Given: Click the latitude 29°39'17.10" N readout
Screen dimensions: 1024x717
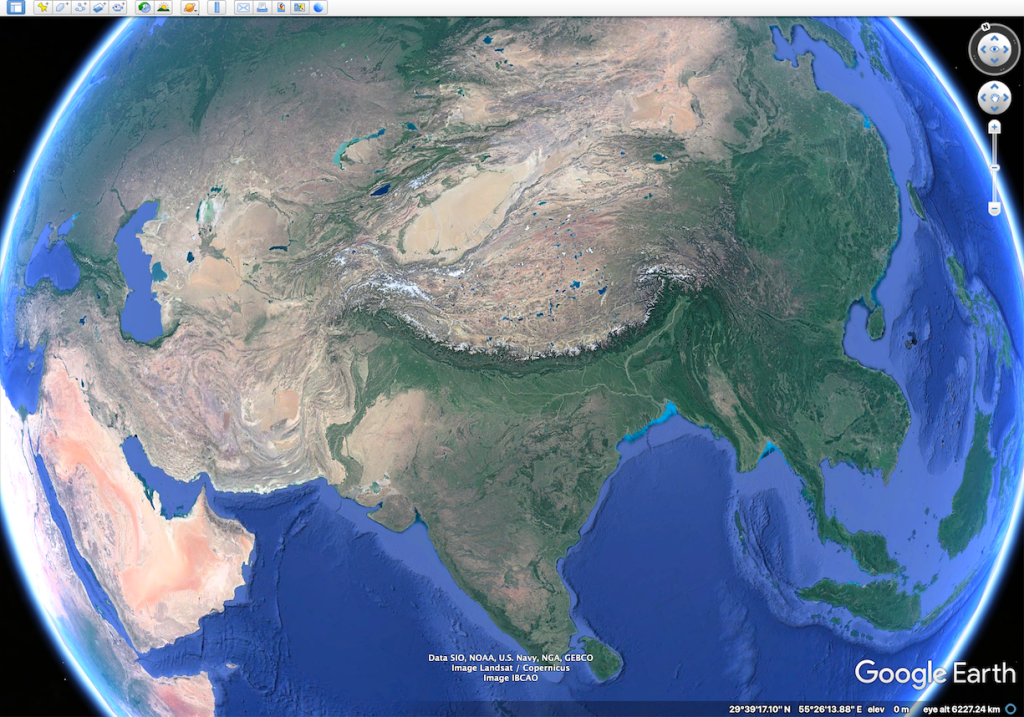Looking at the screenshot, I should tap(760, 709).
